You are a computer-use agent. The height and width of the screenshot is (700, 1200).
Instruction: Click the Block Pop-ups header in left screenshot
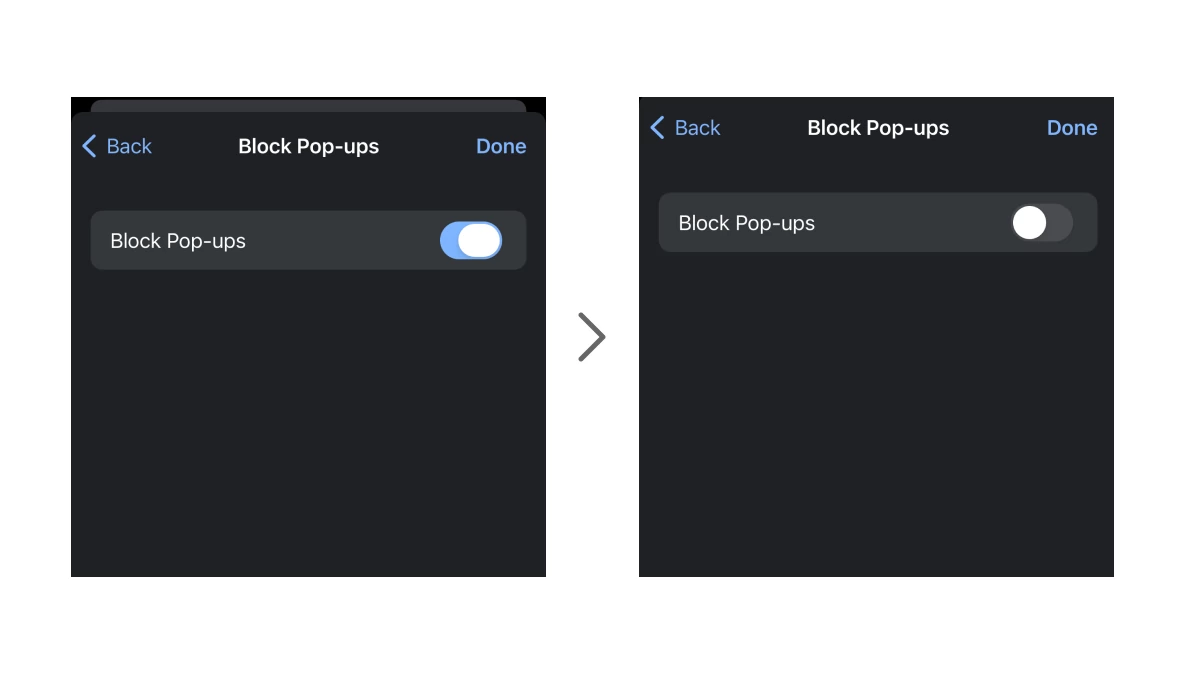click(x=308, y=147)
